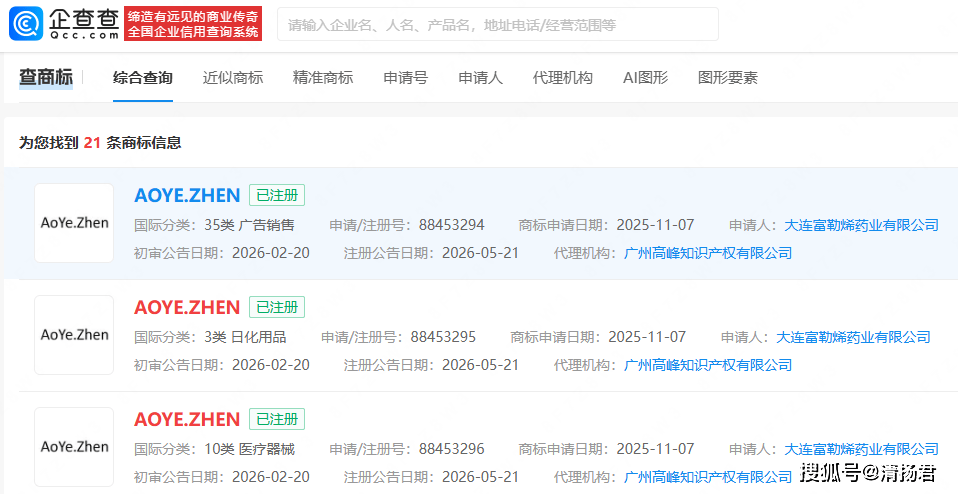Open AoYe.Zhen thumbnail for 3类 trademark
Viewport: 958px width, 494px height.
tap(74, 335)
